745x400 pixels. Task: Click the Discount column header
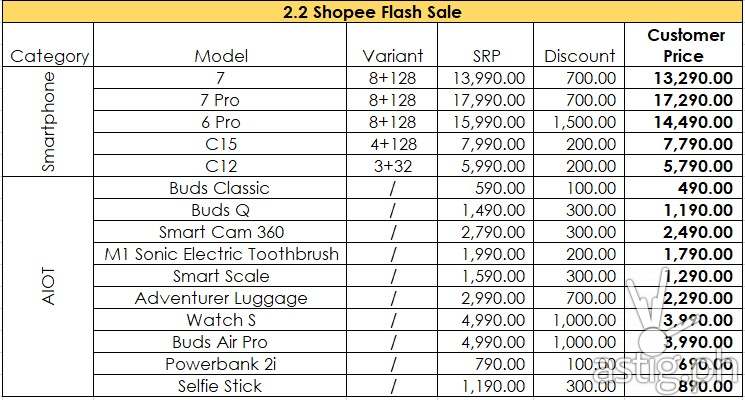tap(580, 56)
